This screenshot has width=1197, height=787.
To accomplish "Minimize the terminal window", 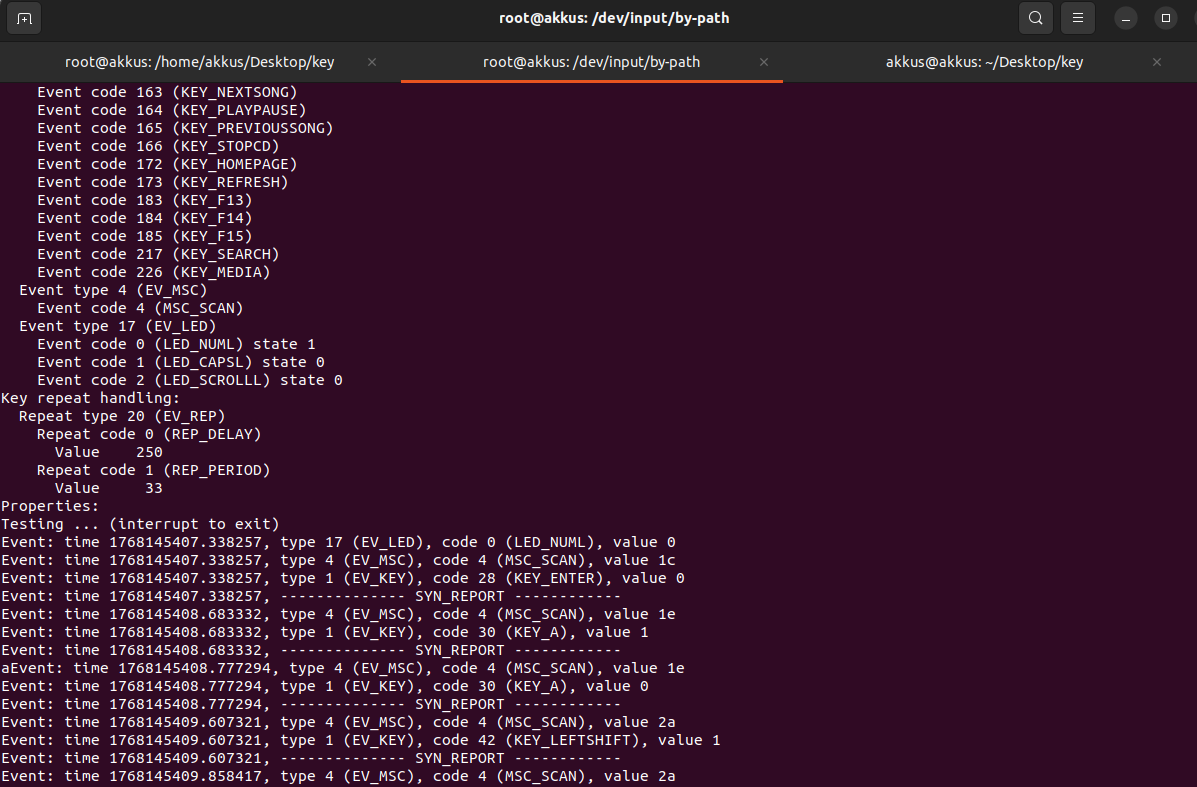I will click(x=1126, y=18).
